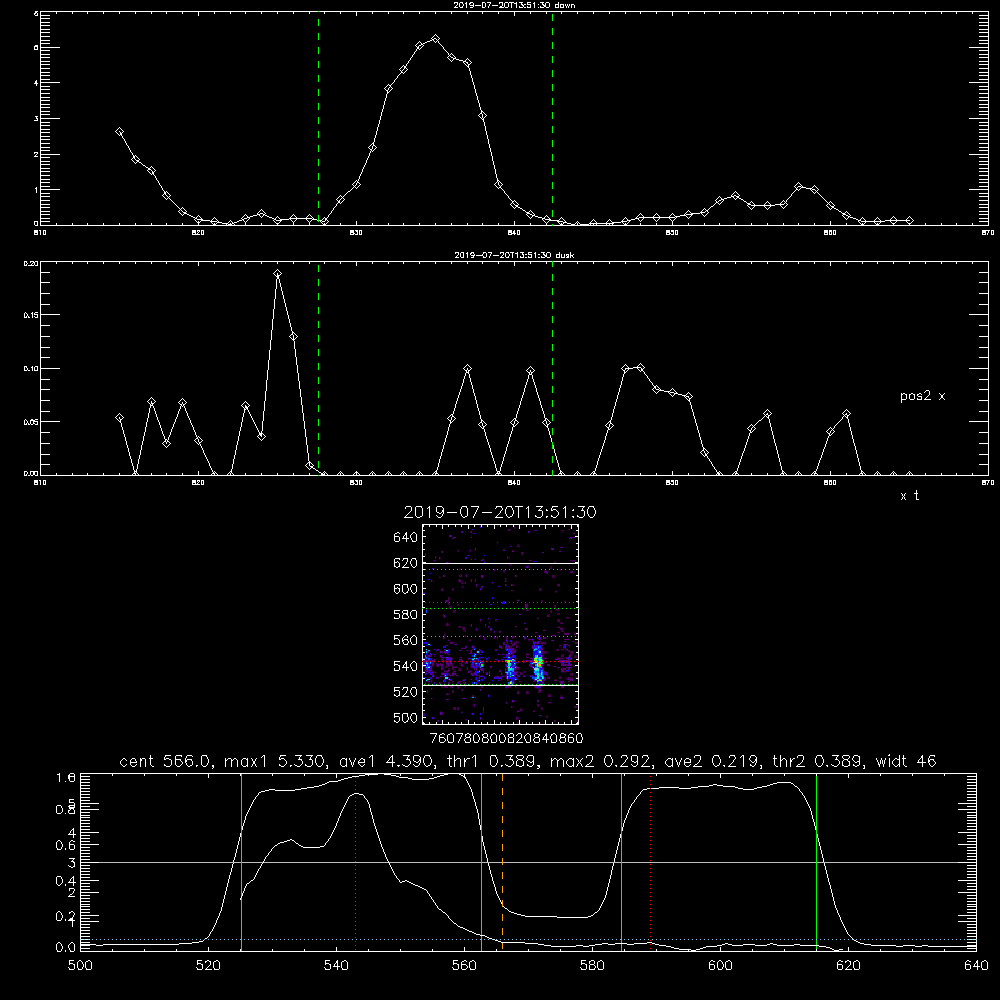
Task: Click the 'x t' label
Action: pyautogui.click(x=909, y=496)
